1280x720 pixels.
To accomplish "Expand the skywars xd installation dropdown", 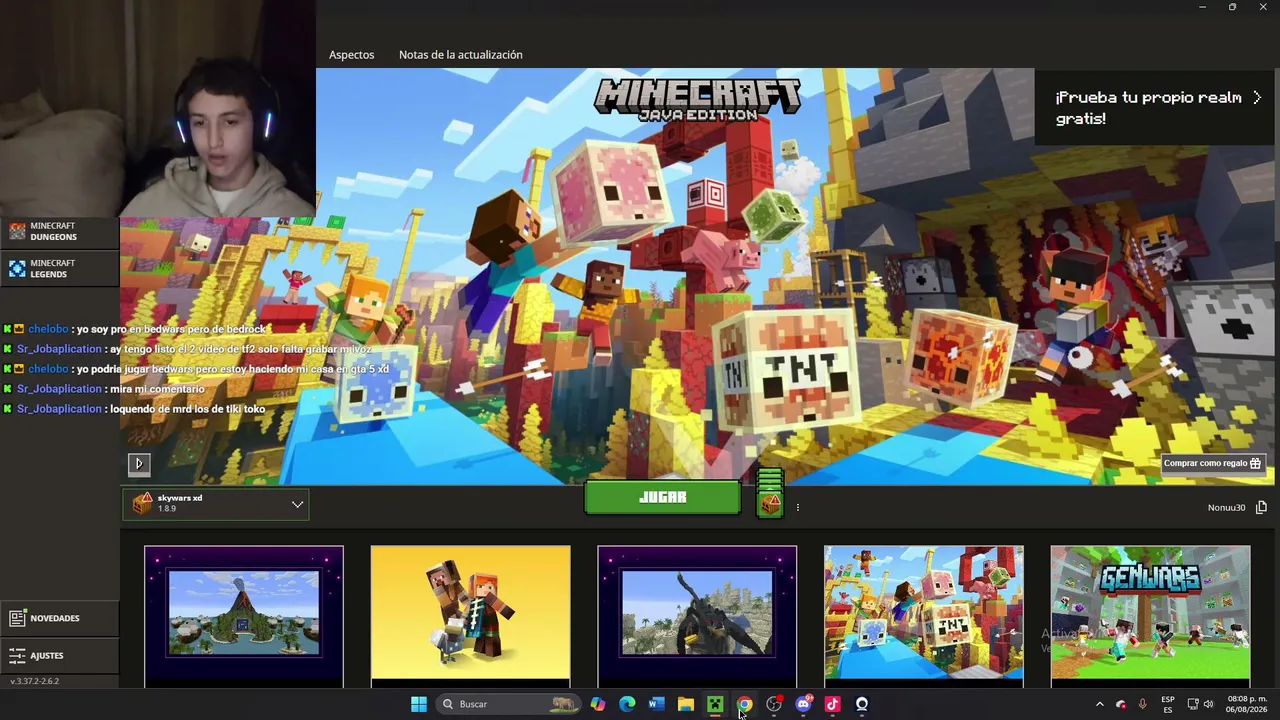I will [216, 505].
